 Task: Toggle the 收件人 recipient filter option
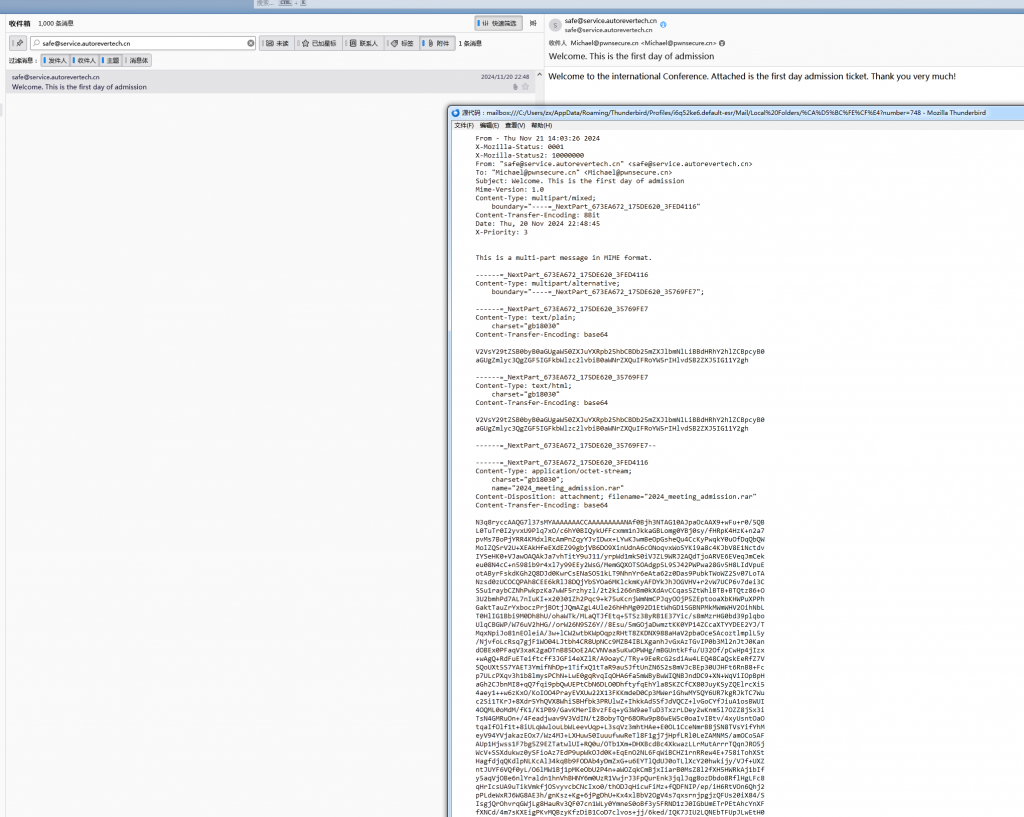(84, 60)
